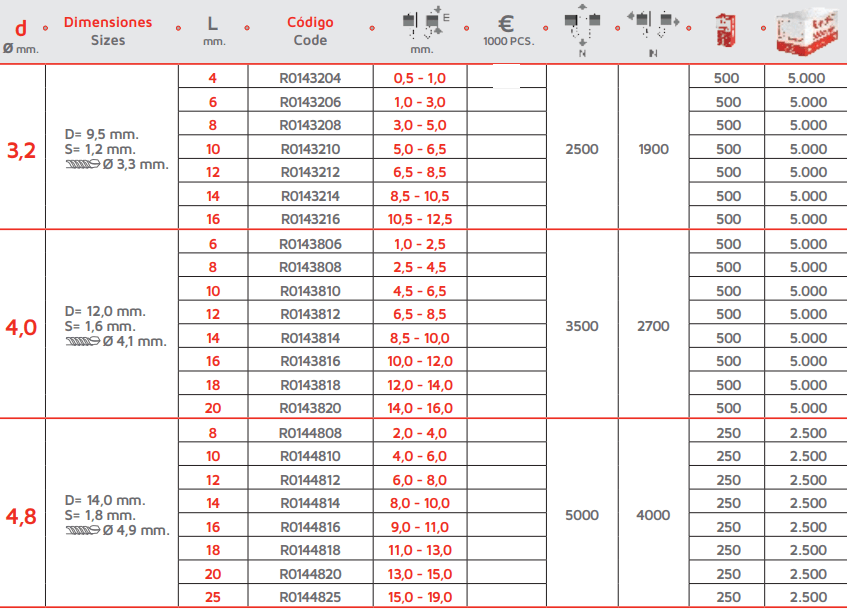The height and width of the screenshot is (610, 847).
Task: Select code R0144814
Action: tap(310, 504)
